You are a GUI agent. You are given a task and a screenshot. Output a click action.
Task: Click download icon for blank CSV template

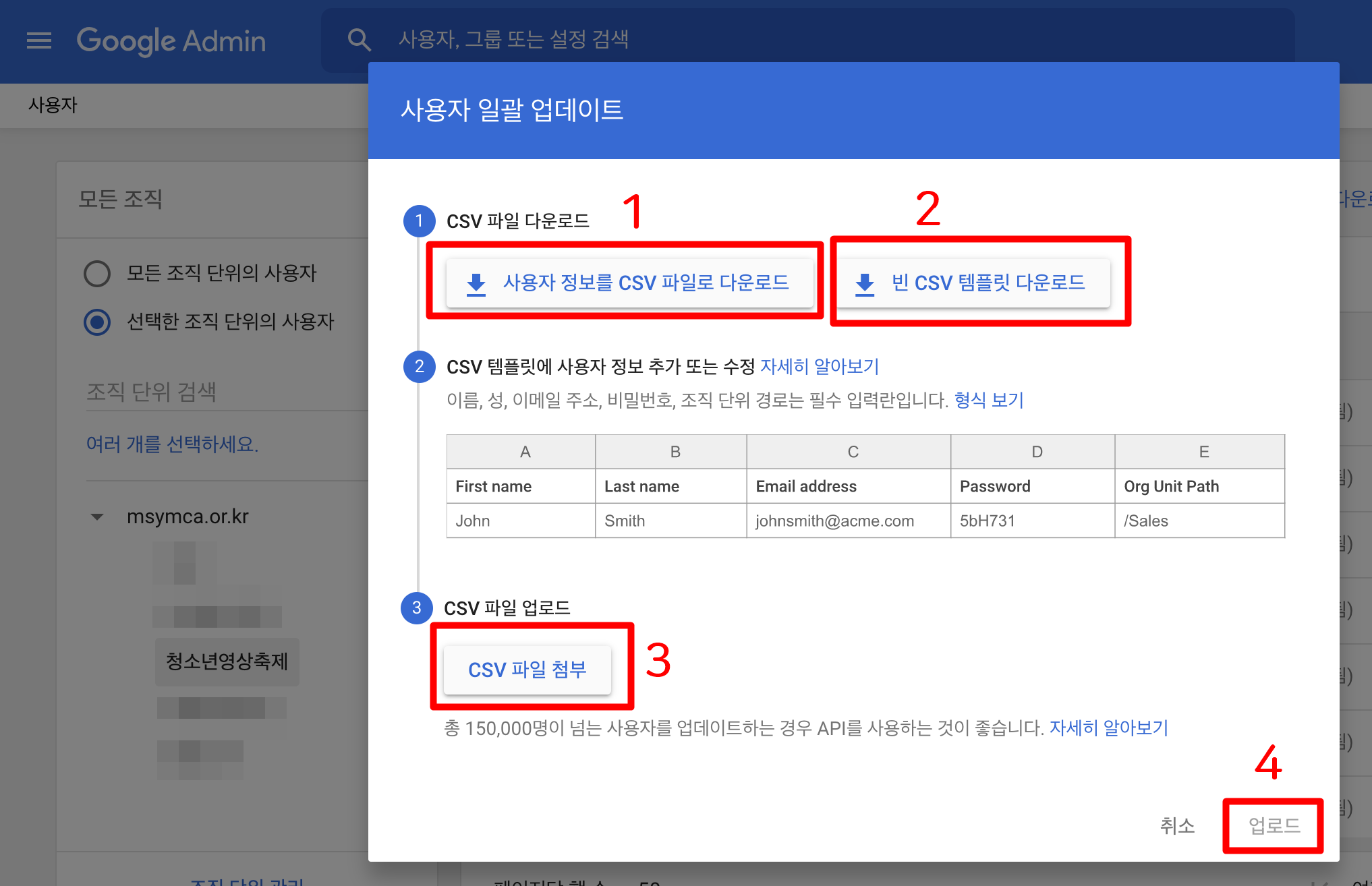click(865, 284)
